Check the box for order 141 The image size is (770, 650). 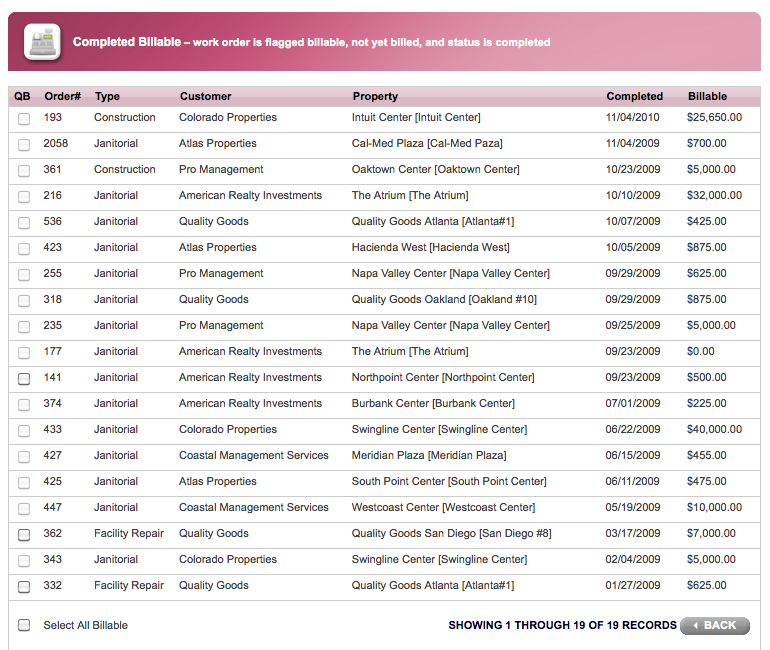(x=24, y=379)
